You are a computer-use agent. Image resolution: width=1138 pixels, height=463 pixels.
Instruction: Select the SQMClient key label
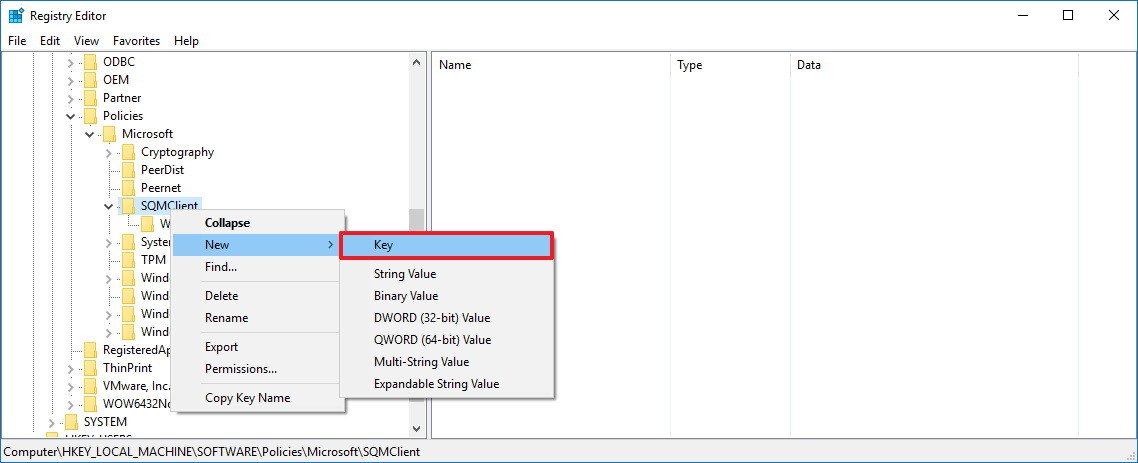point(170,206)
